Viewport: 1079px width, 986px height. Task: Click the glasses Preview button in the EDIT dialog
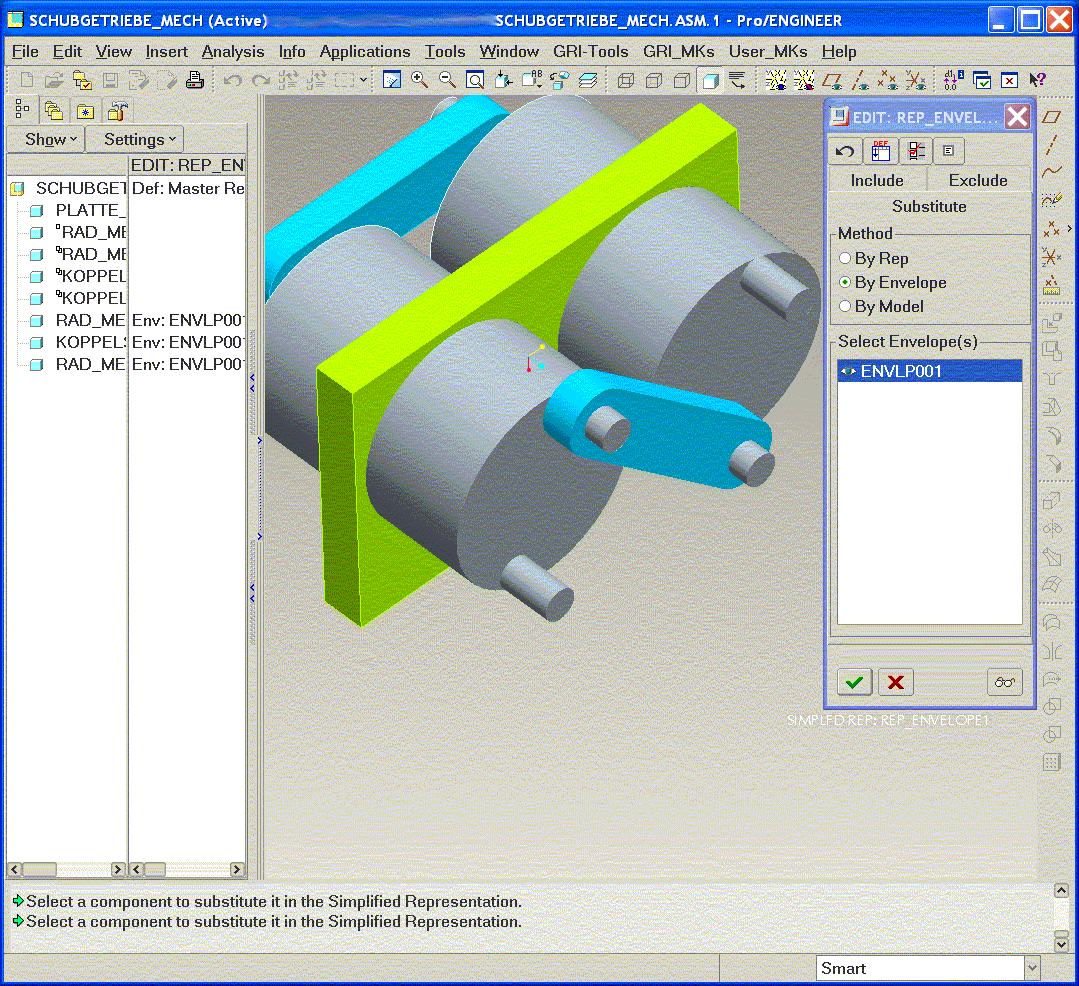(1005, 682)
